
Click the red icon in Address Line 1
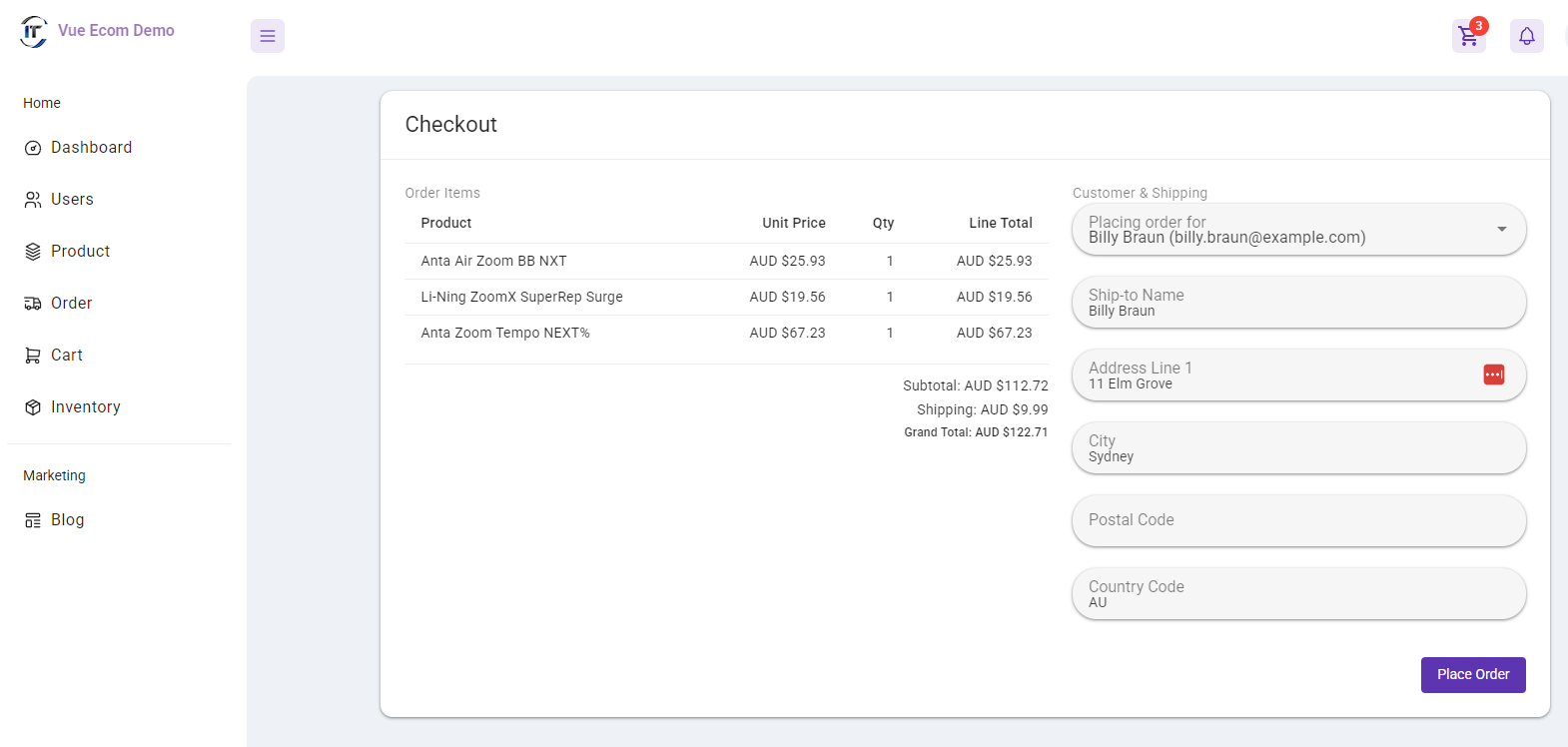[1494, 374]
